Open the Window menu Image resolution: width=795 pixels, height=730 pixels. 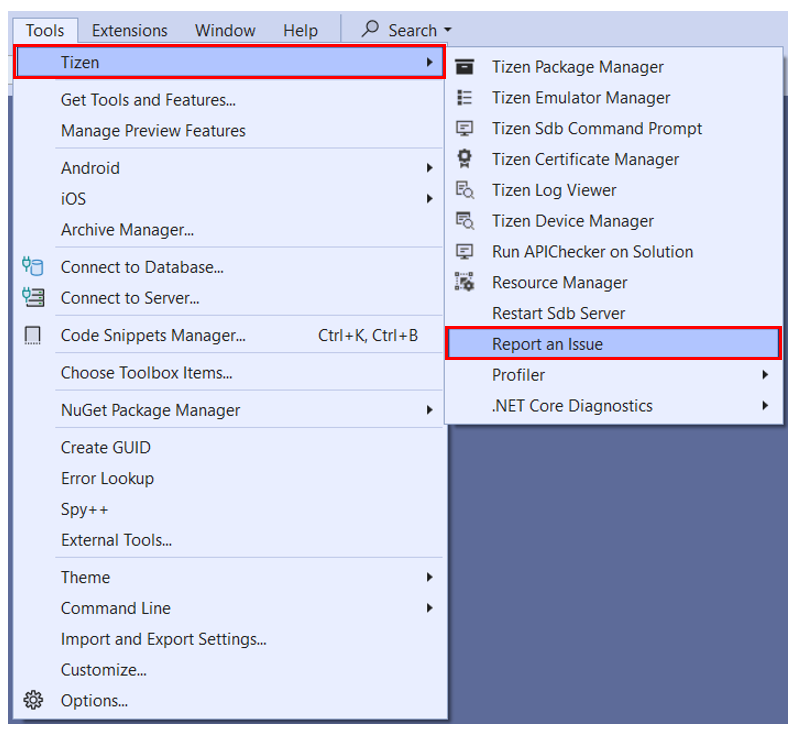[225, 30]
